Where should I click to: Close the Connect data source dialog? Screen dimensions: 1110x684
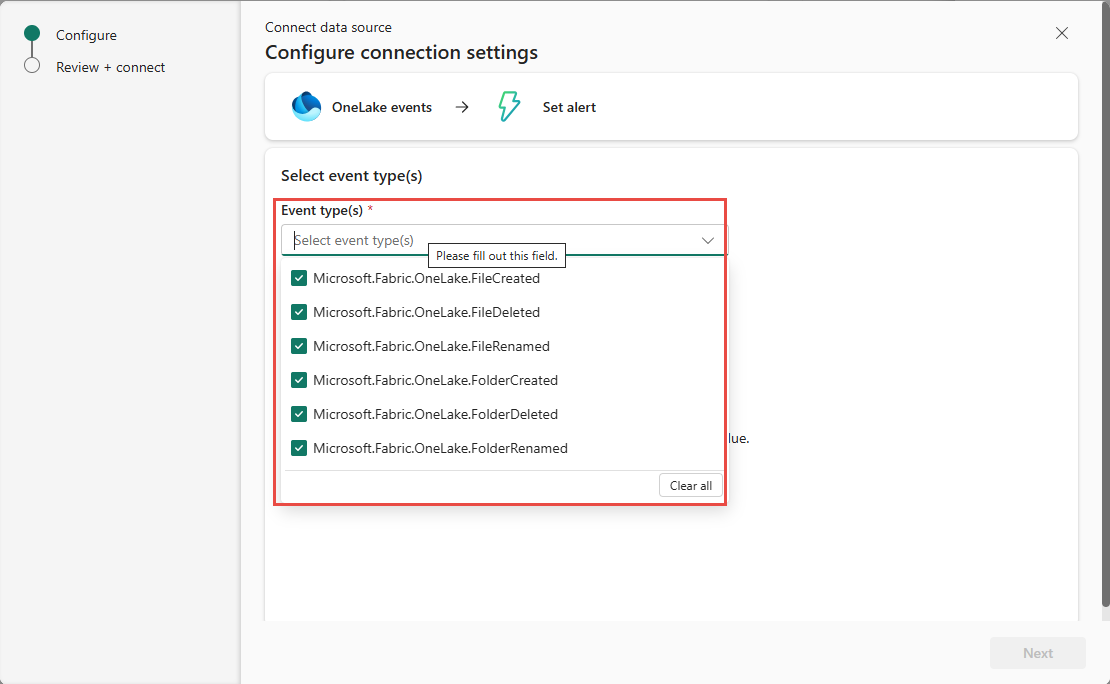coord(1062,33)
